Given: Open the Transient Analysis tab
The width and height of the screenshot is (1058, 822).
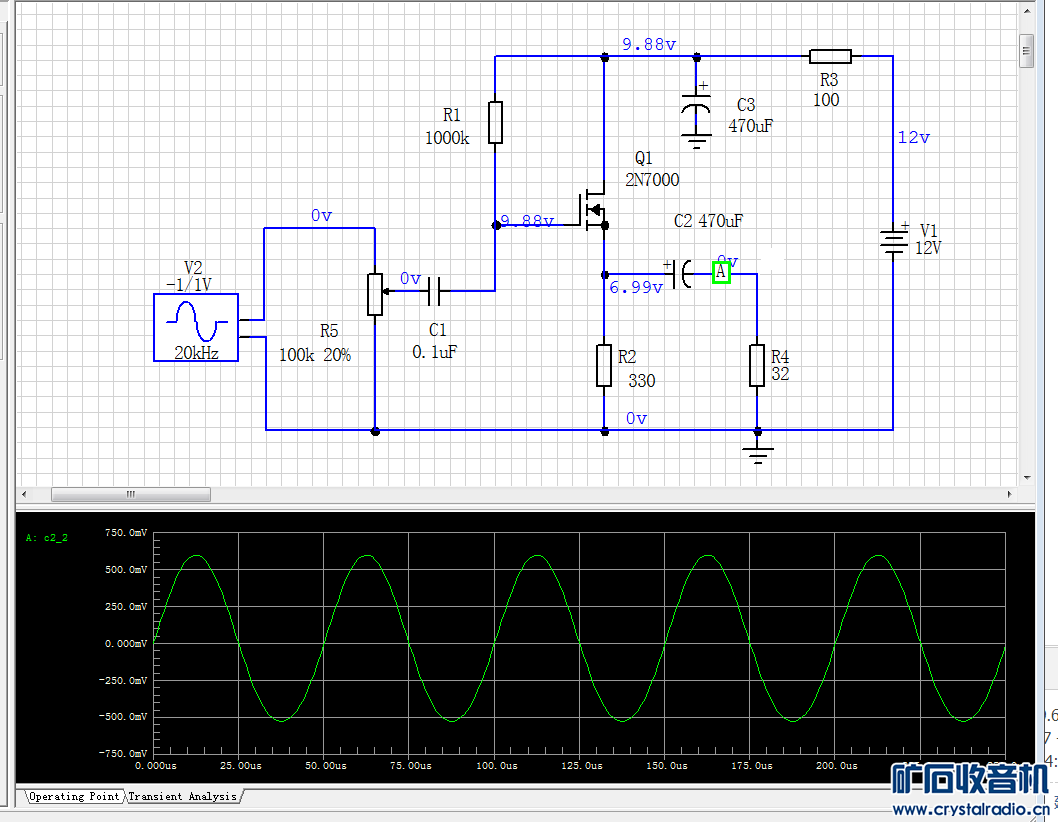Looking at the screenshot, I should coord(183,796).
